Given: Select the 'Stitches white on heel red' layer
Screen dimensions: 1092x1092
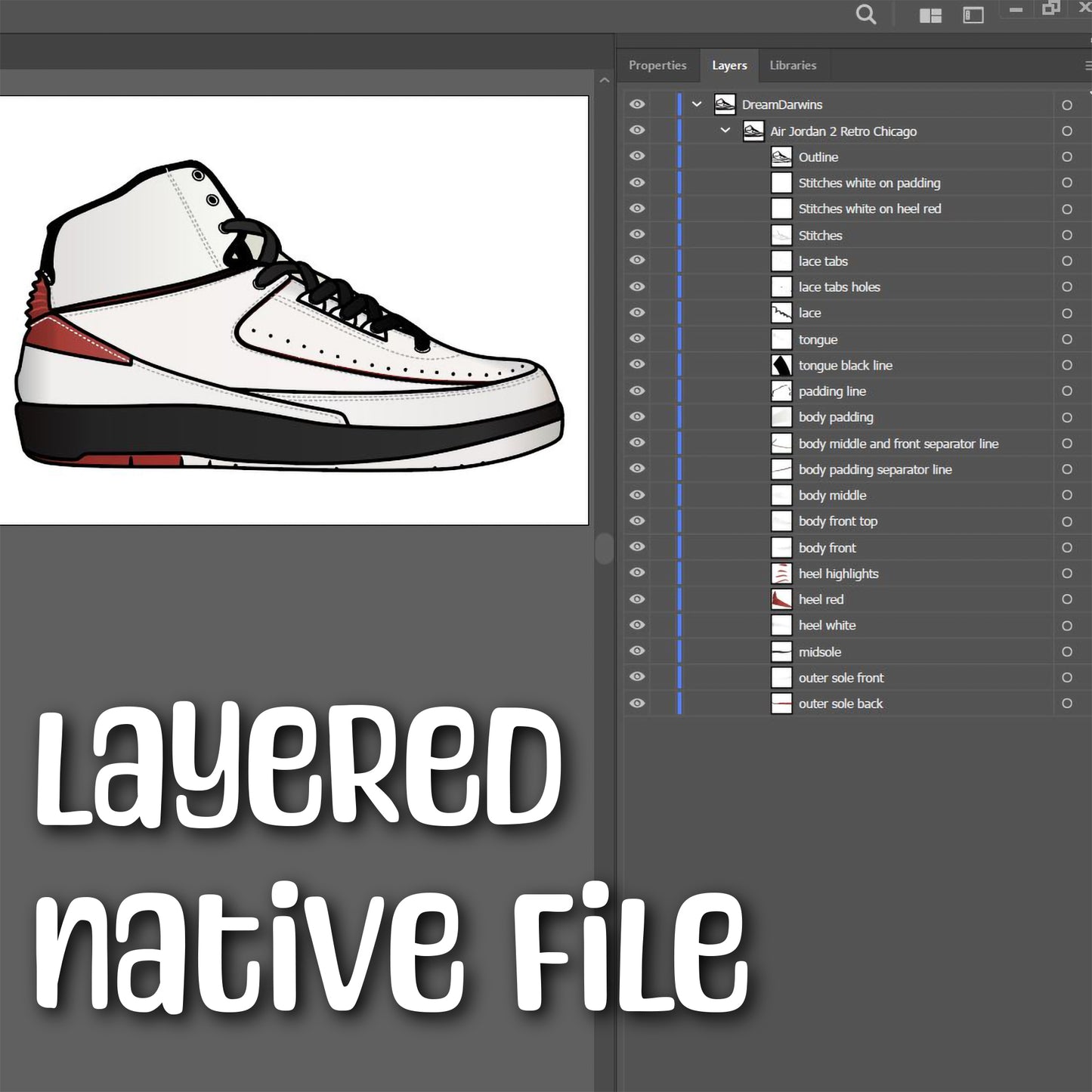Looking at the screenshot, I should click(x=870, y=209).
